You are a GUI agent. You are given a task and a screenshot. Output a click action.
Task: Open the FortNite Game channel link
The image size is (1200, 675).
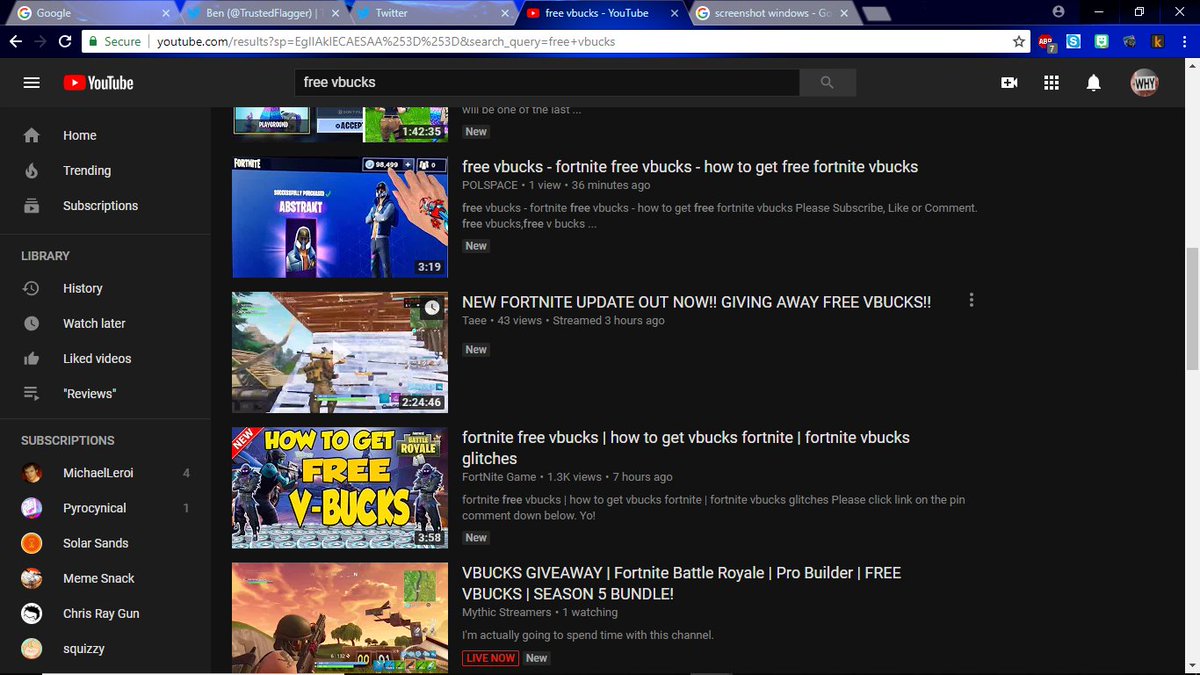[499, 477]
